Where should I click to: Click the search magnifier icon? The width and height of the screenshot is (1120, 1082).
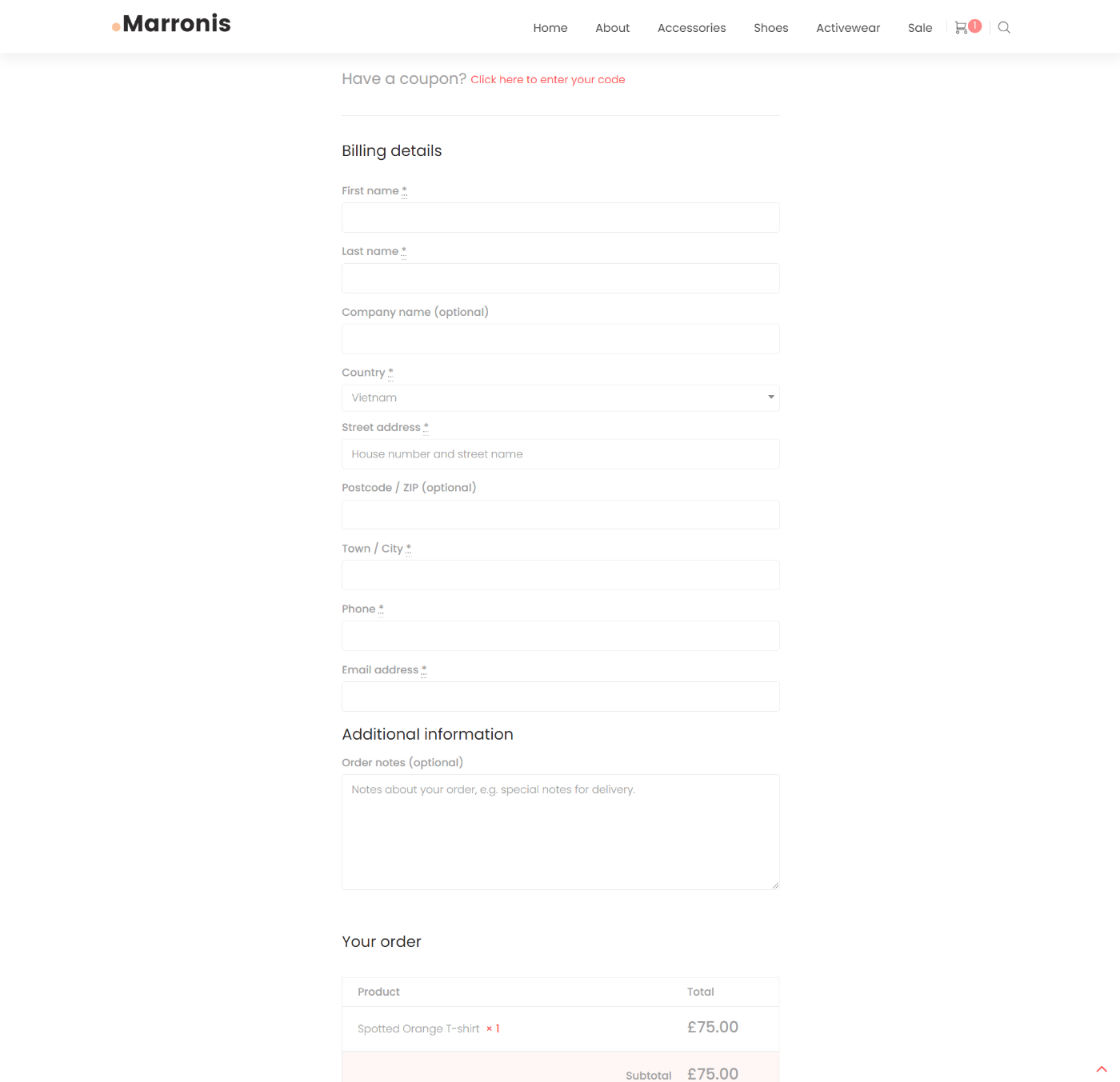tap(1003, 27)
